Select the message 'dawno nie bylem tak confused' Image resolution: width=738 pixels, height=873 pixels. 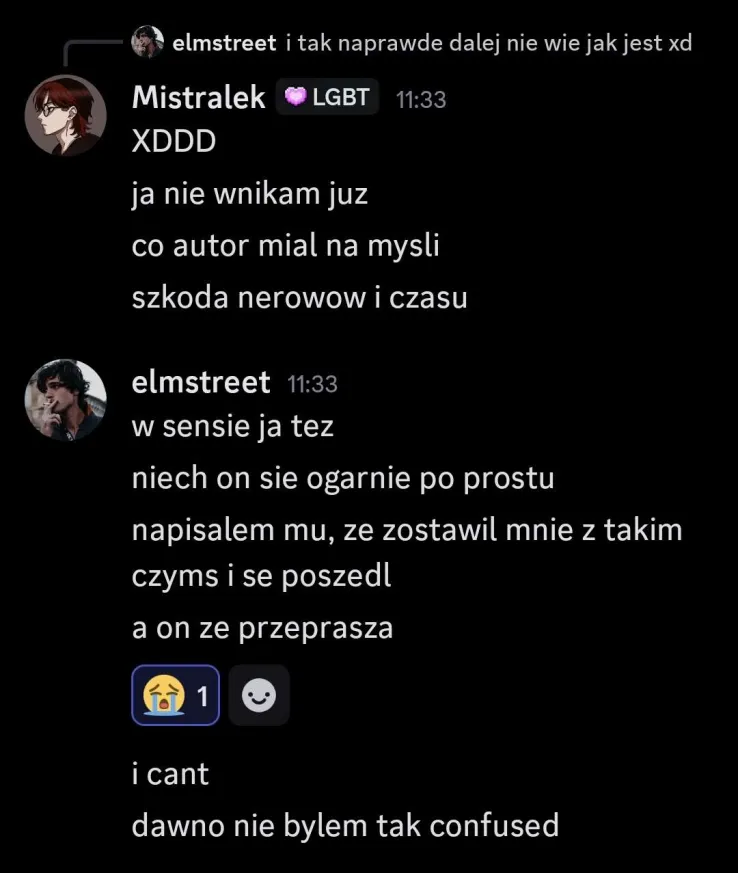[x=345, y=826]
